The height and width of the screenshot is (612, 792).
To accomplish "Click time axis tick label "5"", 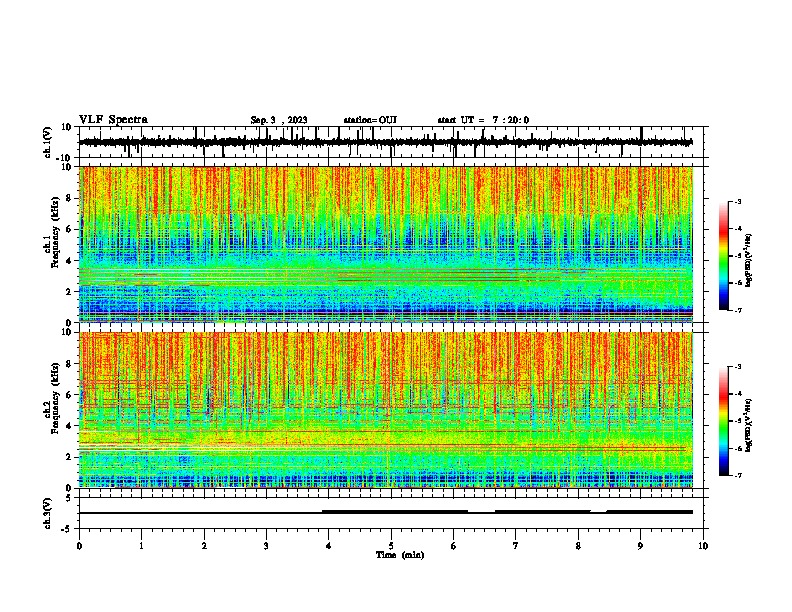I will pos(391,546).
